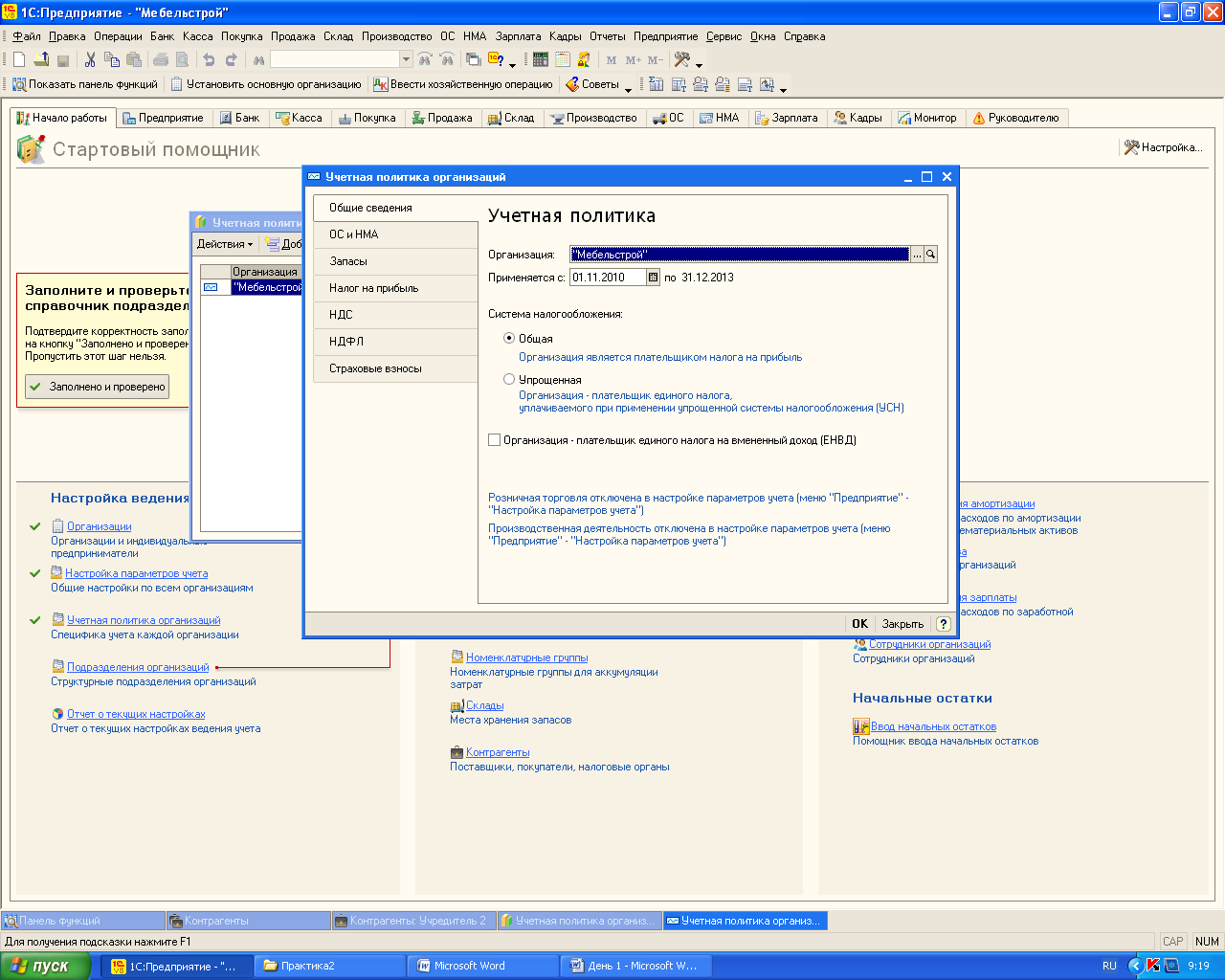
Task: Switch to the Банк panel tab
Action: click(x=239, y=118)
